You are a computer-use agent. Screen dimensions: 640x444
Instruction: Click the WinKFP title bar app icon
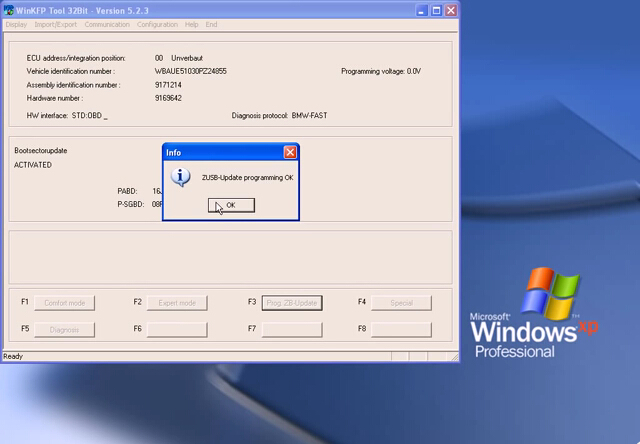point(8,10)
